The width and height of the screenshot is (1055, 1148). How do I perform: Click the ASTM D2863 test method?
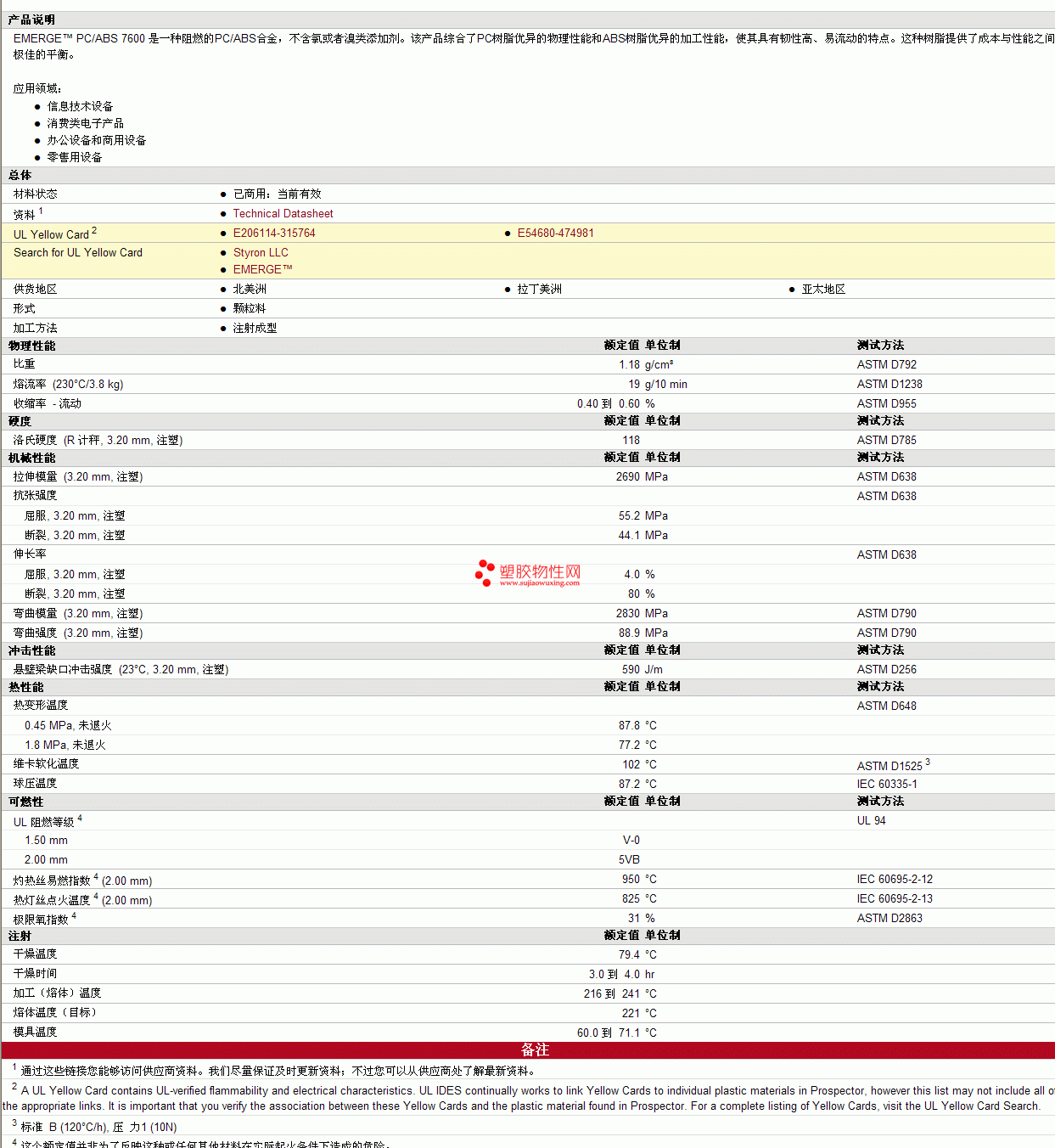coord(889,919)
